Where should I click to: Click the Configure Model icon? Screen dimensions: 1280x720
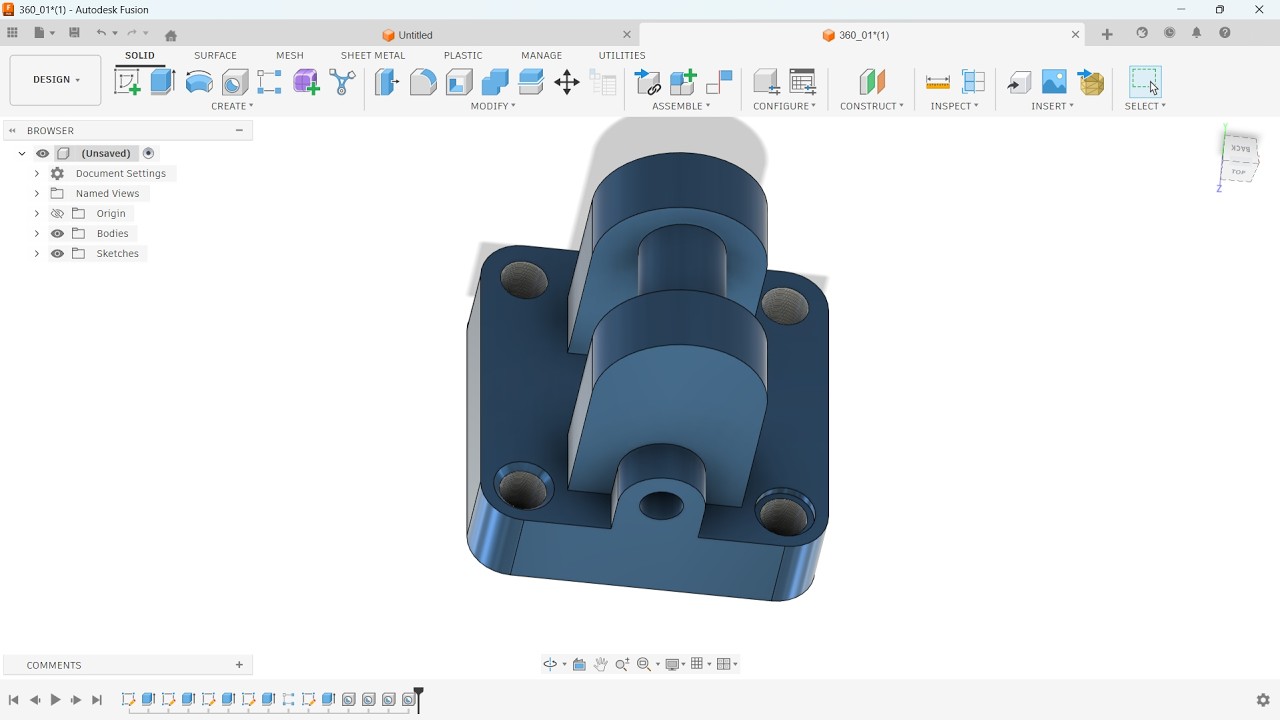767,82
